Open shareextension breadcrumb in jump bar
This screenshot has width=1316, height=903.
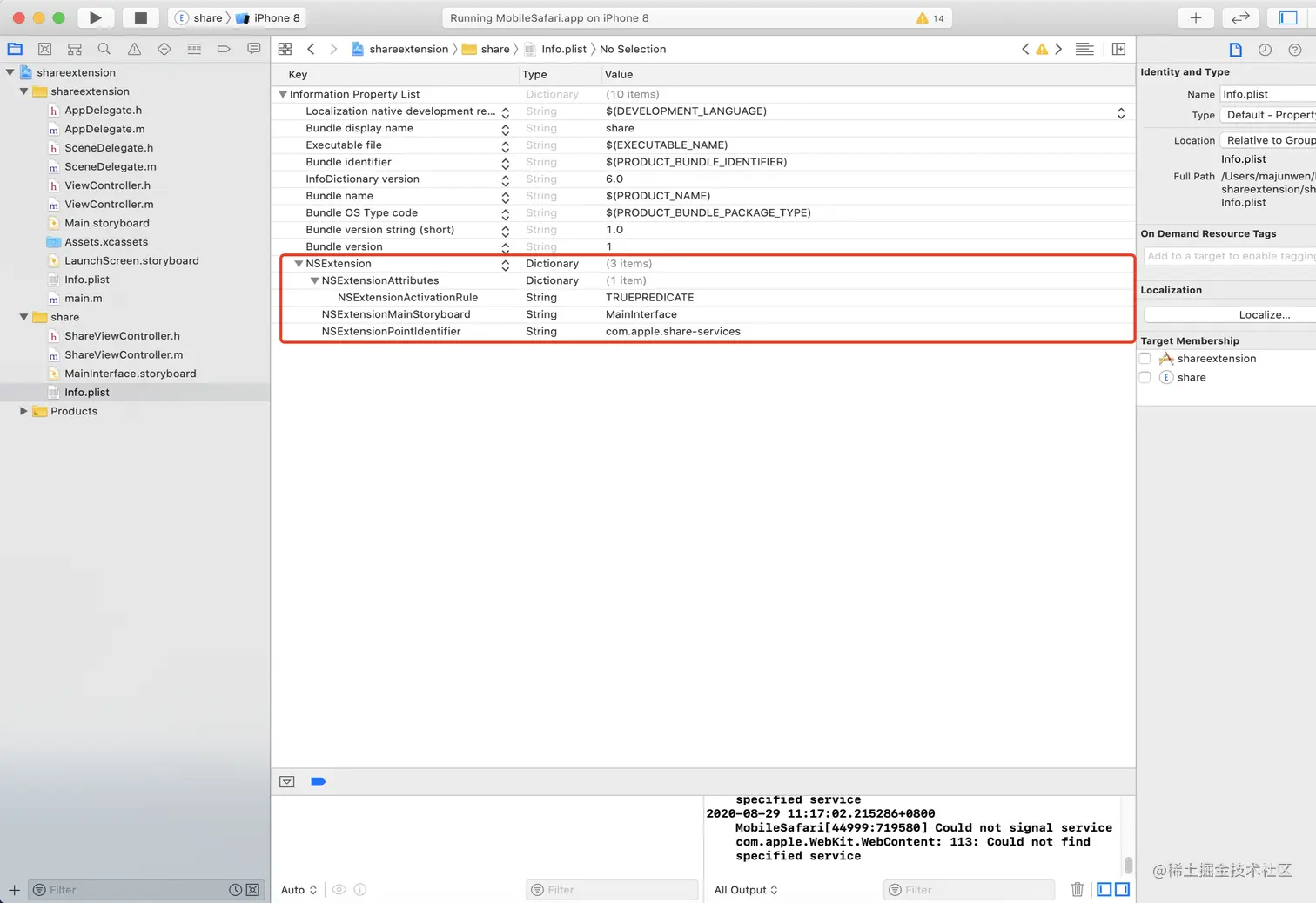point(400,49)
